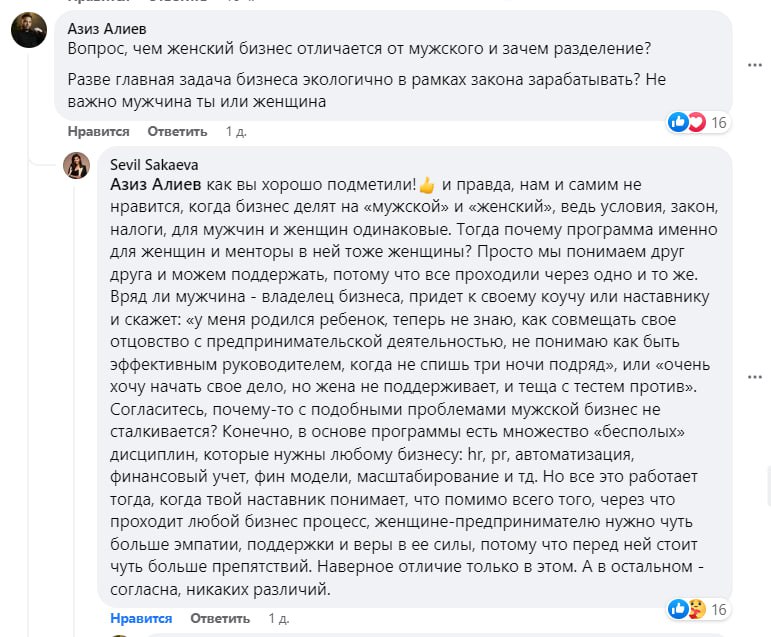Click the blue like reaction on Sevil's reply
This screenshot has width=771, height=637.
pyautogui.click(x=679, y=608)
